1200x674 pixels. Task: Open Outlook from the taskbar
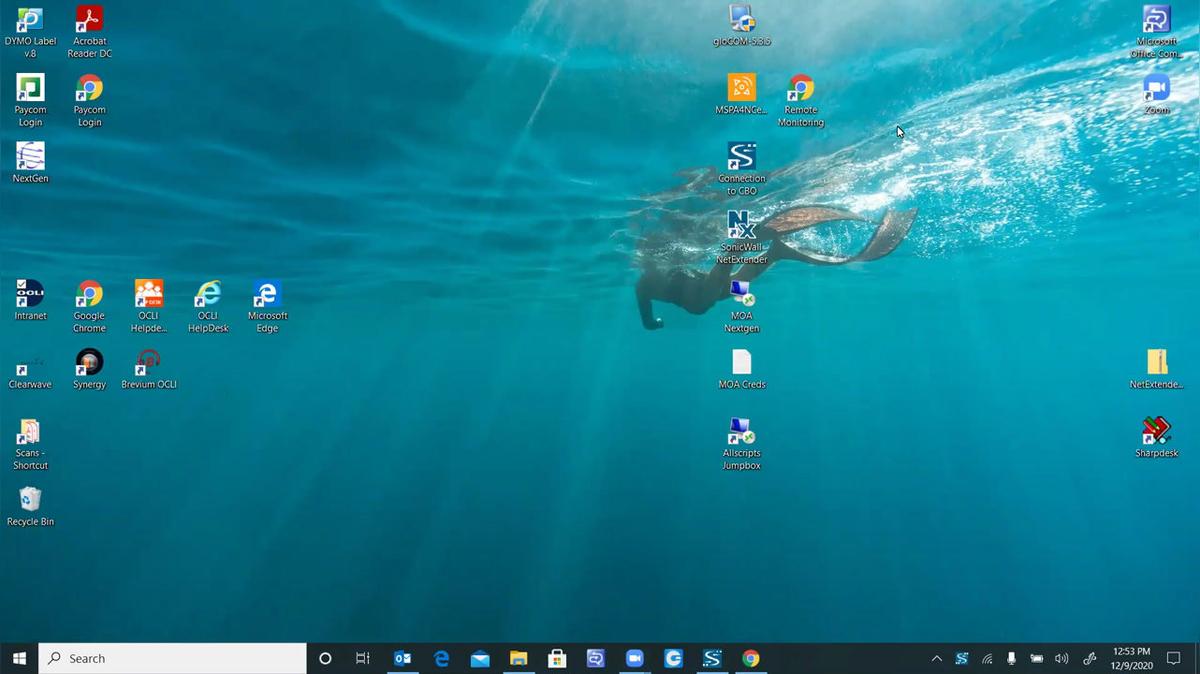point(403,658)
